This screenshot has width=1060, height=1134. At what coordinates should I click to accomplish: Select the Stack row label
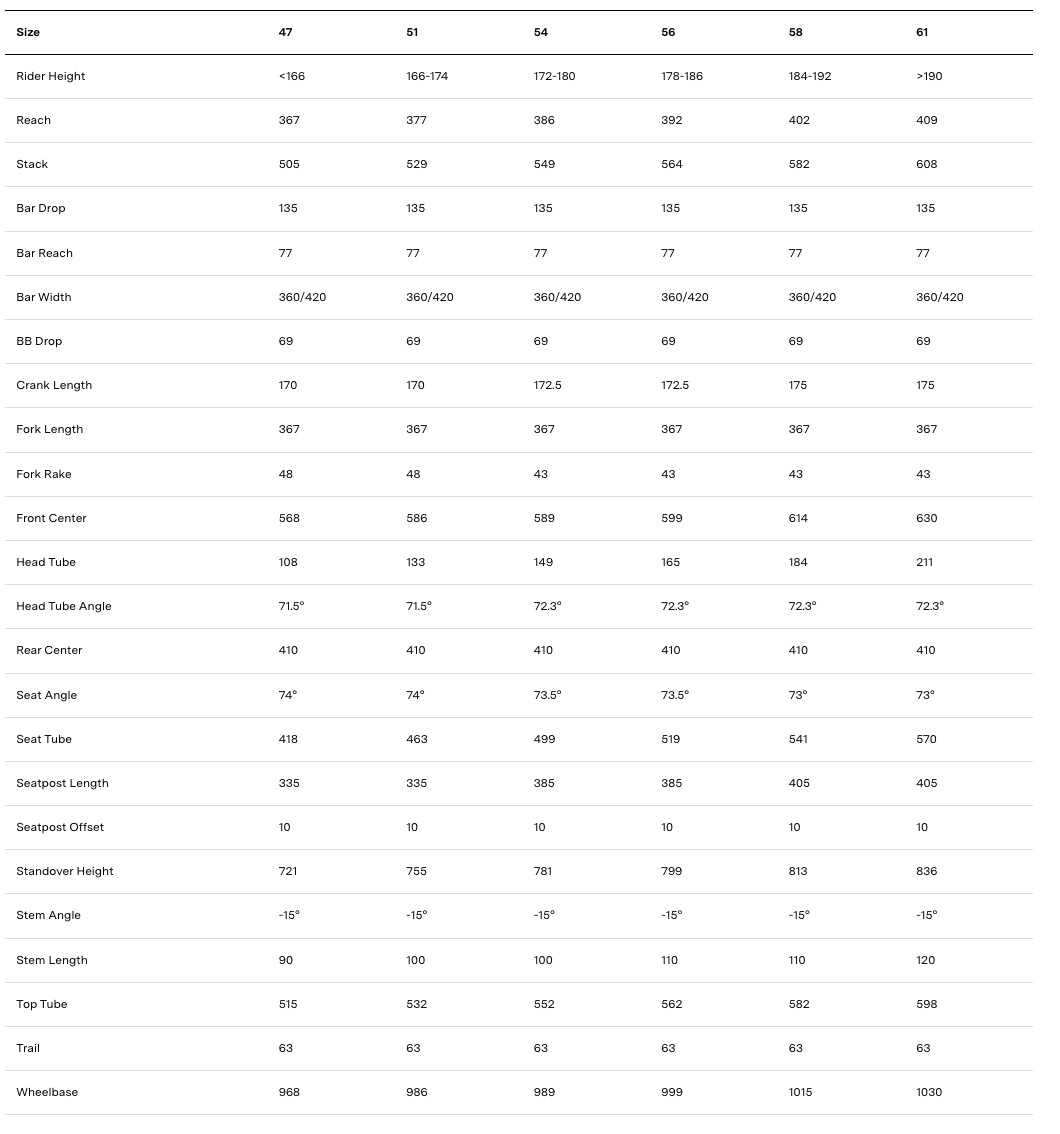coord(32,164)
